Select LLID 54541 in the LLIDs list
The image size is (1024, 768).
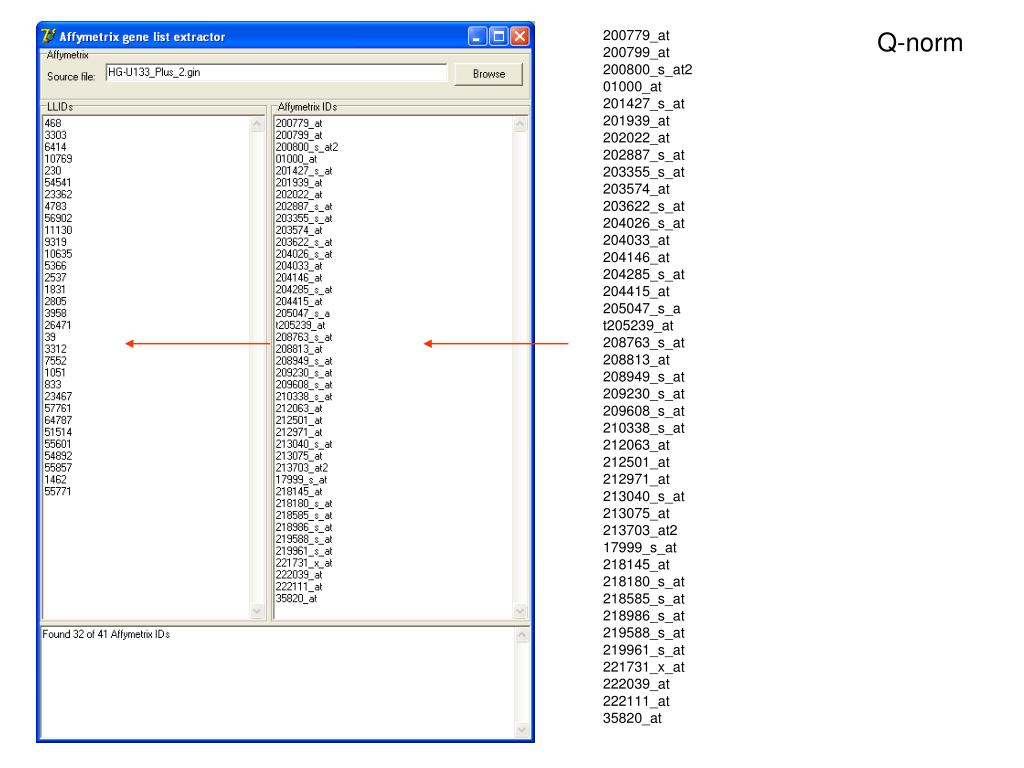[x=58, y=182]
